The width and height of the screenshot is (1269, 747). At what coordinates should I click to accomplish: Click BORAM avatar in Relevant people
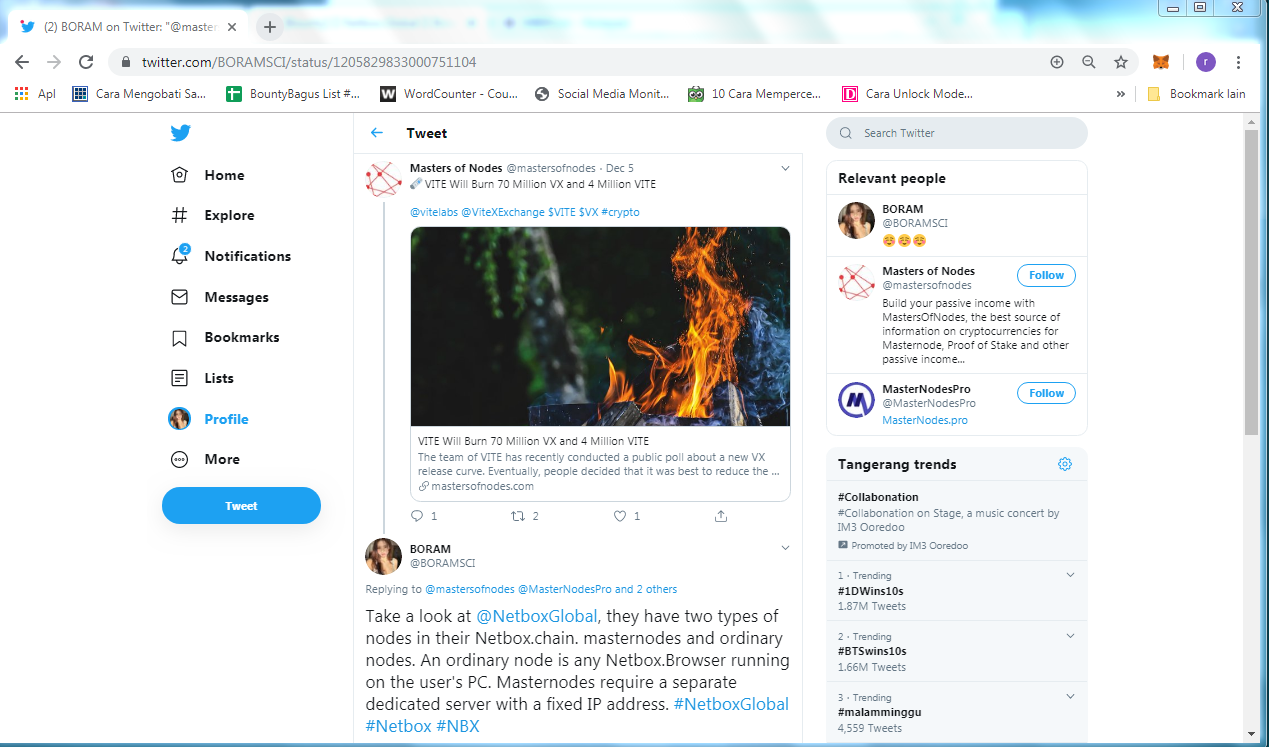pos(856,220)
